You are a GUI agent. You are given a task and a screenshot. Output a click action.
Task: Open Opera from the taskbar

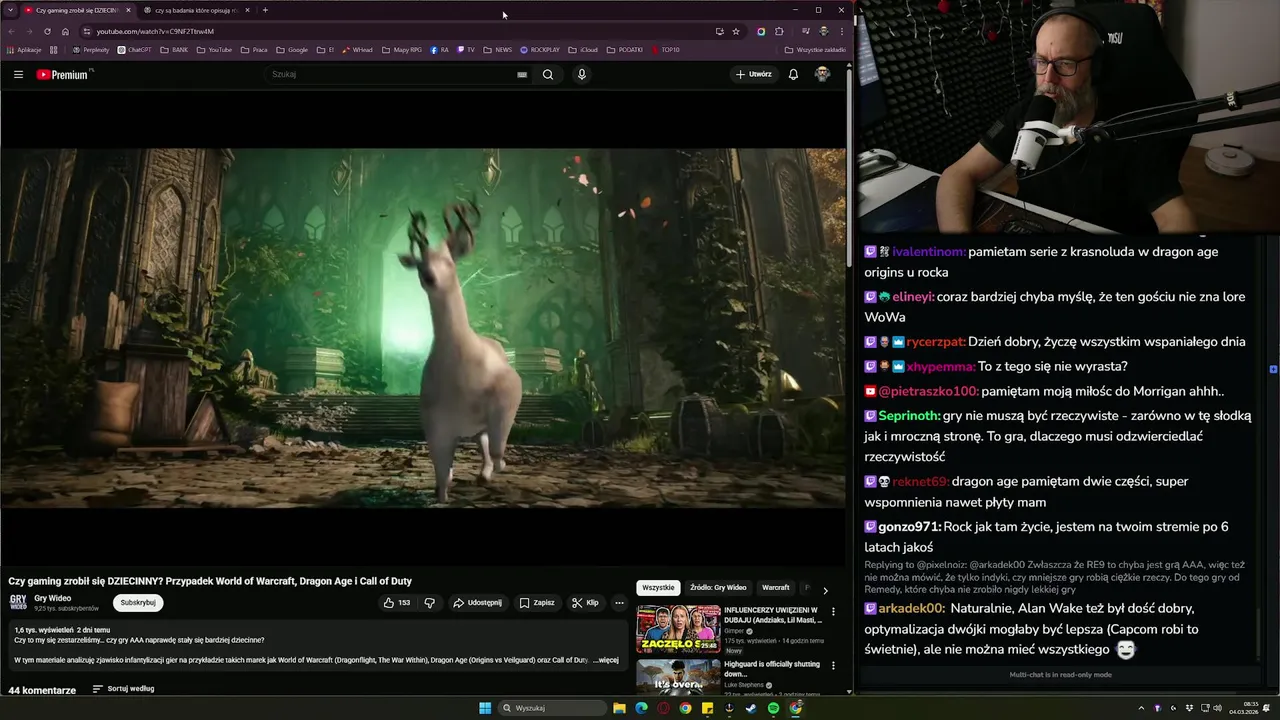663,708
